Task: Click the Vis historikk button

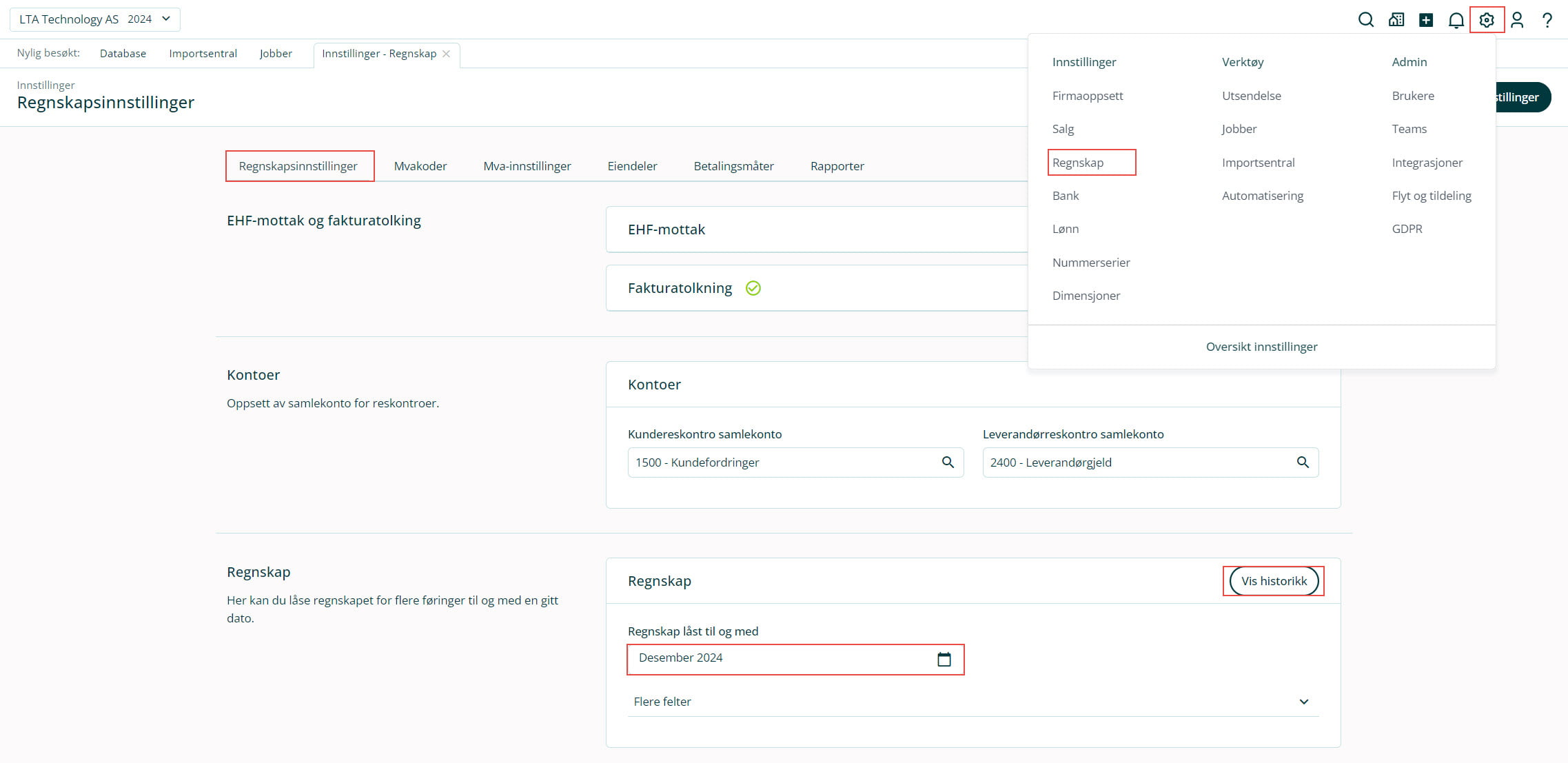Action: pyautogui.click(x=1273, y=581)
